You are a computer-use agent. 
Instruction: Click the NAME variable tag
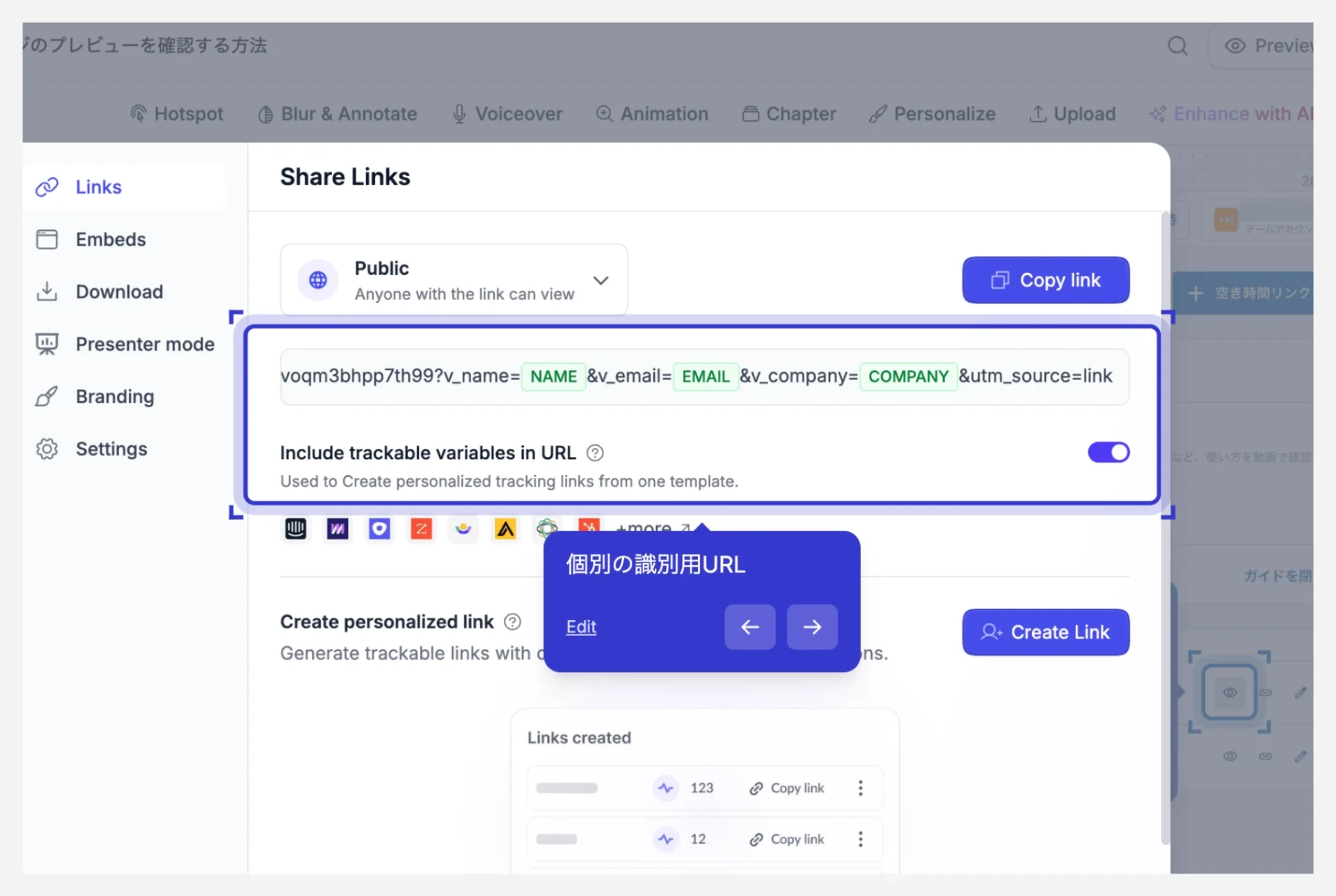pos(554,376)
